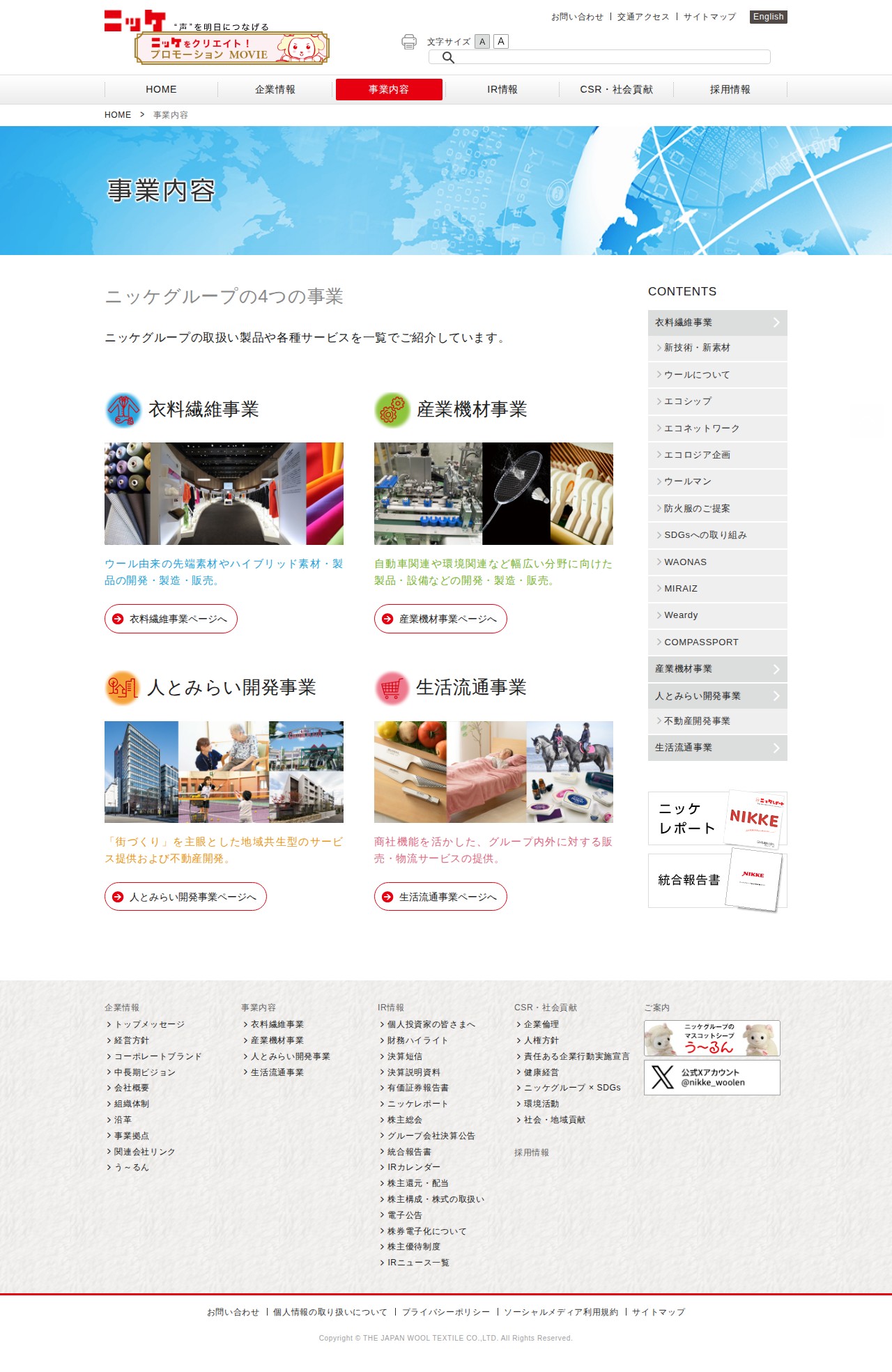Click 人とみらい開発事業ページへ button
Image resolution: width=892 pixels, height=1372 pixels.
185,897
